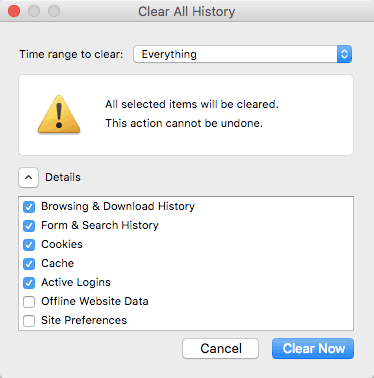Viewport: 374px width, 378px height.
Task: Click the Cookies label text
Action: pyautogui.click(x=62, y=244)
